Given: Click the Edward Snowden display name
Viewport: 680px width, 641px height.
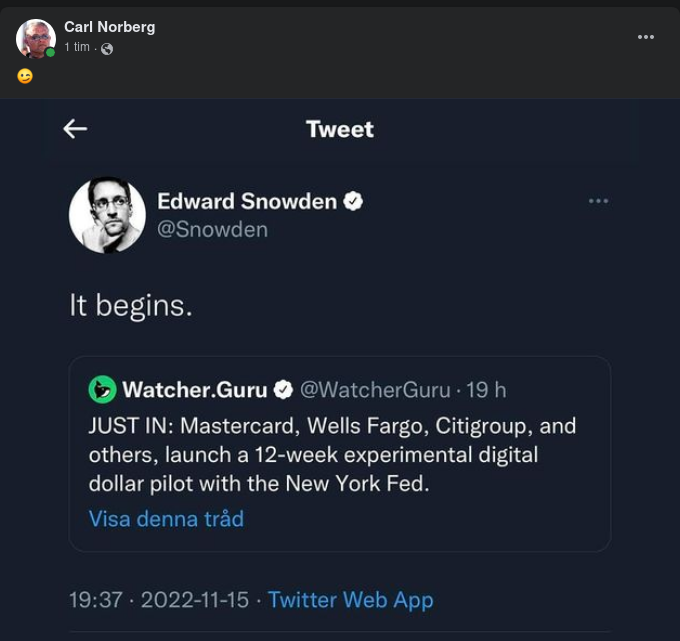Looking at the screenshot, I should 246,201.
